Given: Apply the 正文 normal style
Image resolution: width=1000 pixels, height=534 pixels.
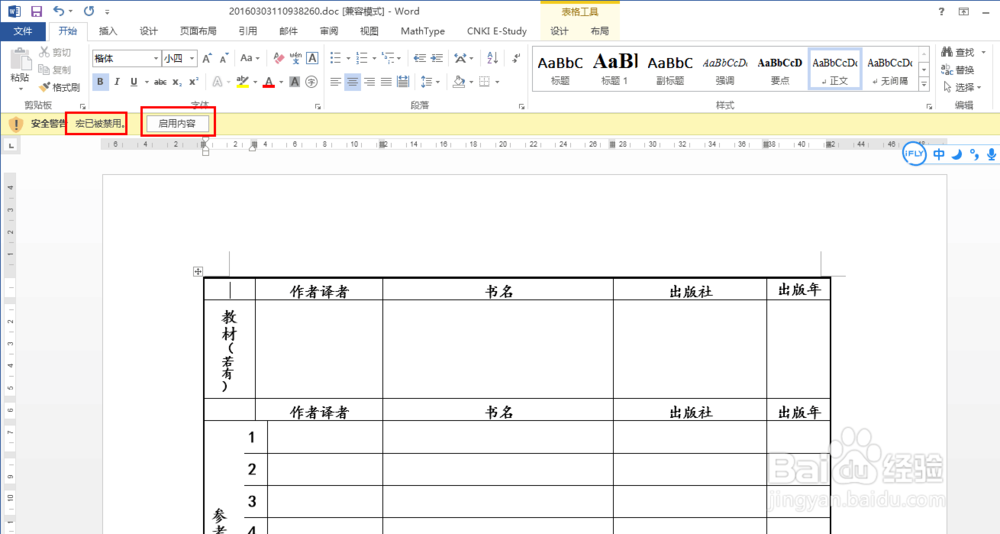Looking at the screenshot, I should tap(835, 69).
